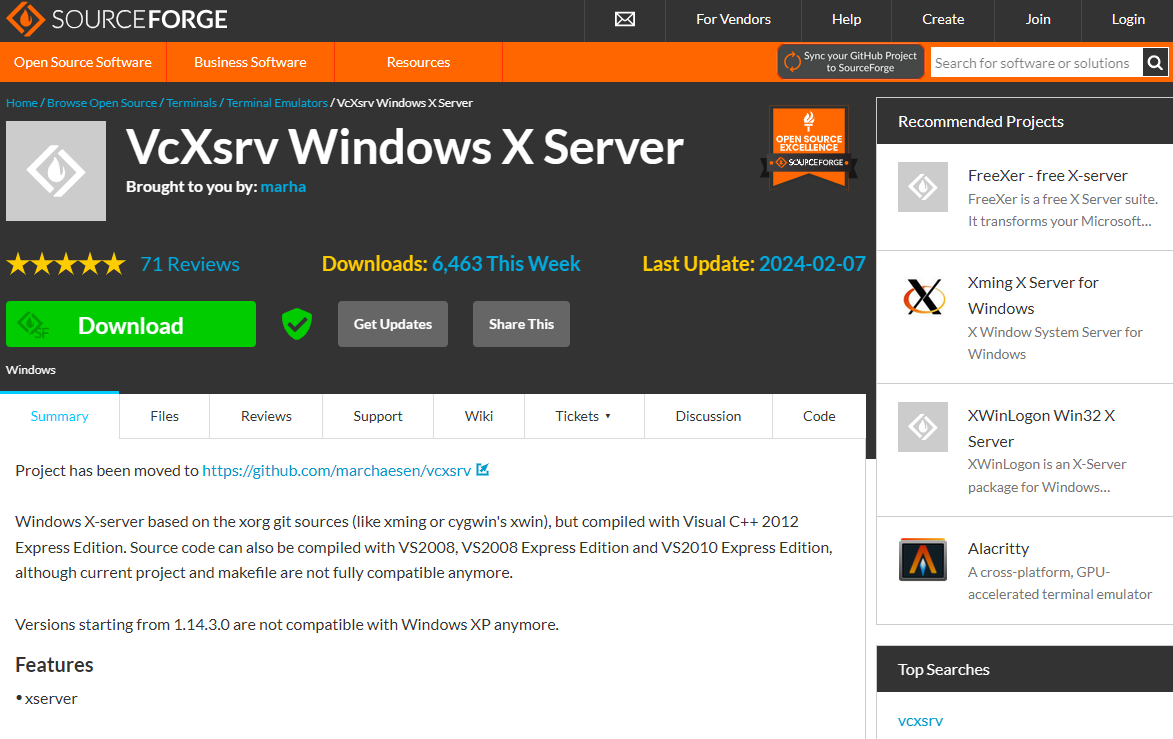Click the SourceForge logo icon

[x=25, y=19]
